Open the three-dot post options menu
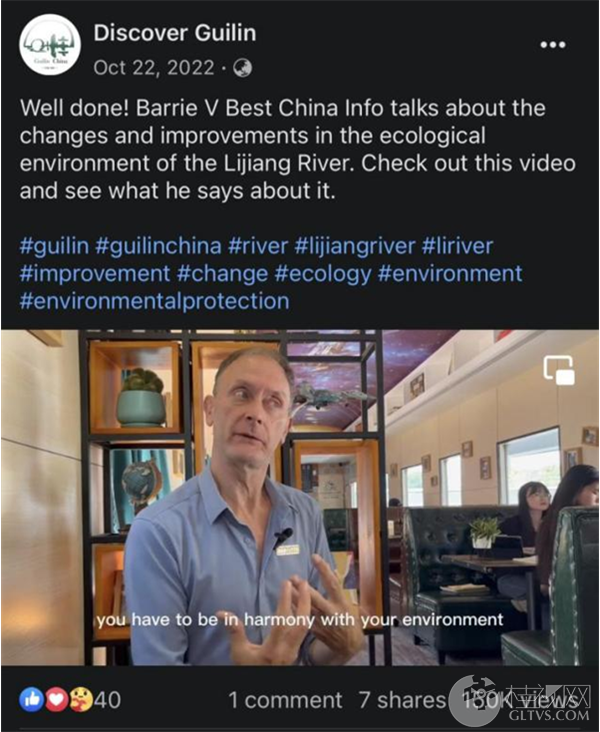Image resolution: width=600 pixels, height=732 pixels. click(x=553, y=45)
